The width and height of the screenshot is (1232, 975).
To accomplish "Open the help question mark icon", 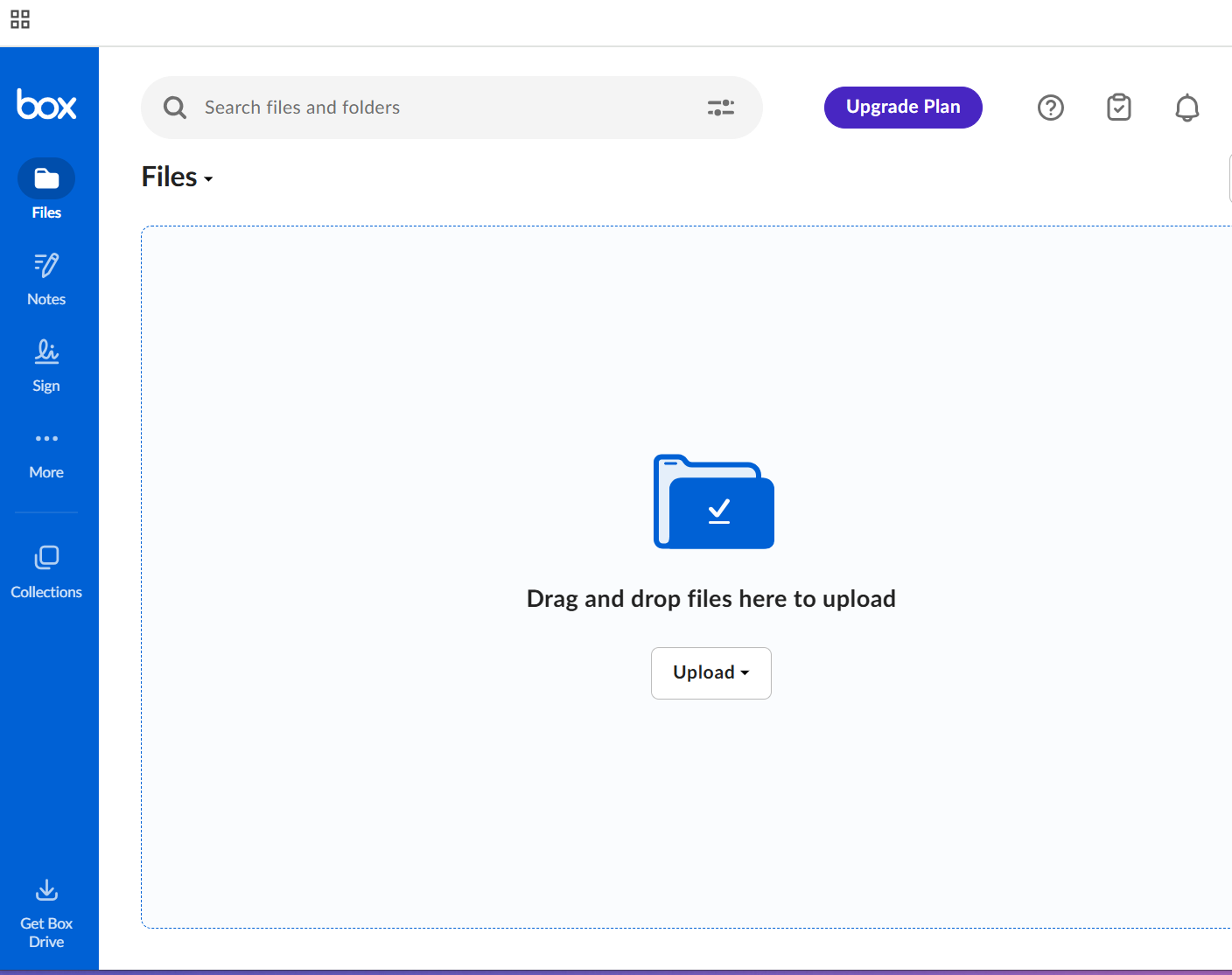I will pyautogui.click(x=1050, y=107).
